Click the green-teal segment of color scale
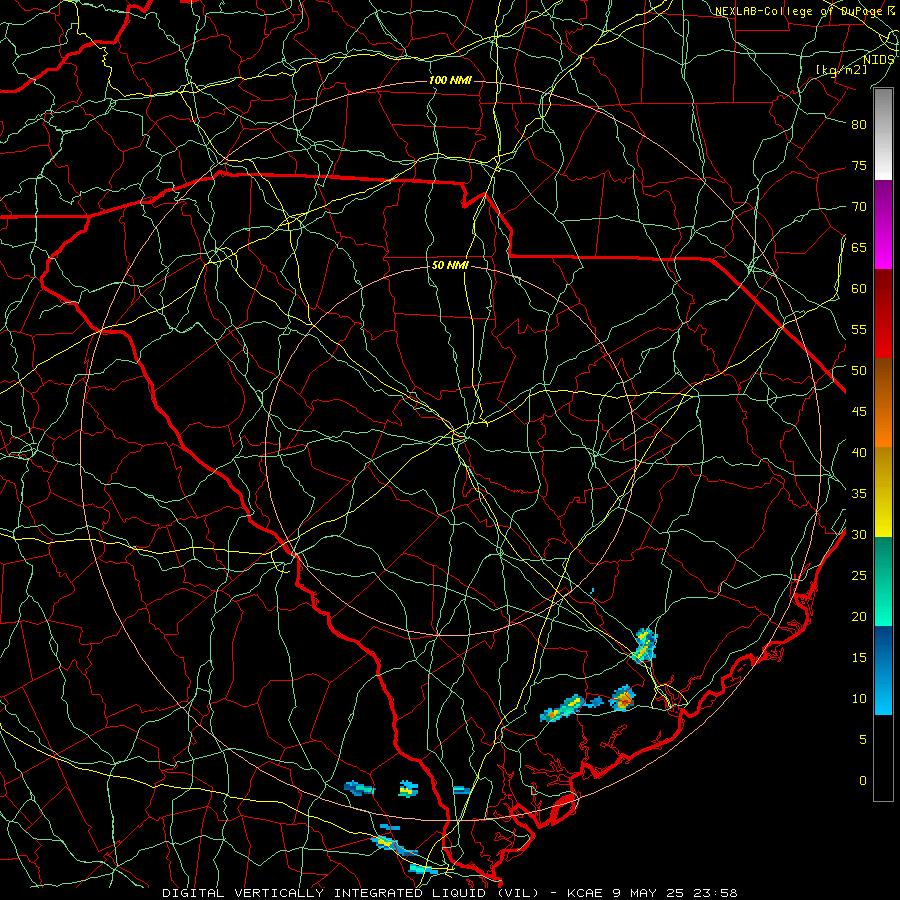 [883, 581]
